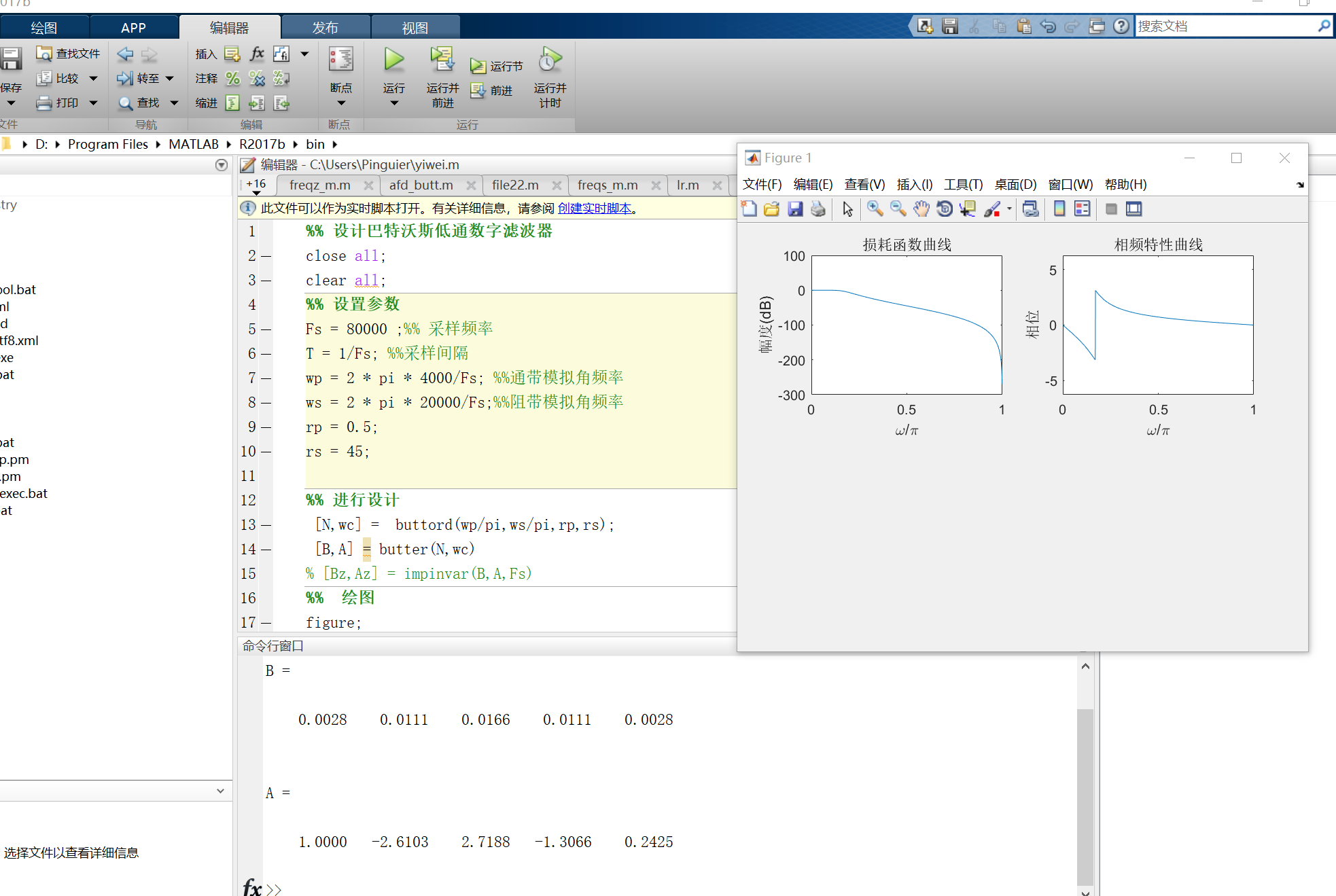This screenshot has width=1336, height=896.
Task: Toggle the Brush data tool
Action: [x=992, y=209]
